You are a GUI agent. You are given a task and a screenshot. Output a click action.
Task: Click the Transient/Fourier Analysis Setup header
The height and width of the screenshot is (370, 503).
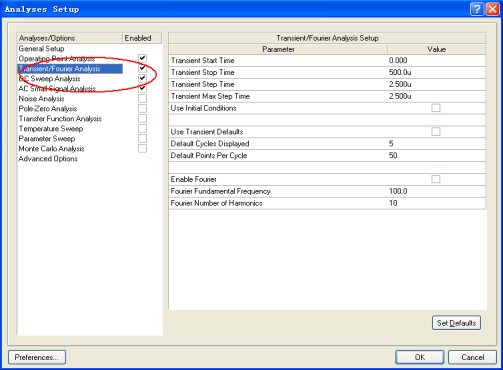327,38
